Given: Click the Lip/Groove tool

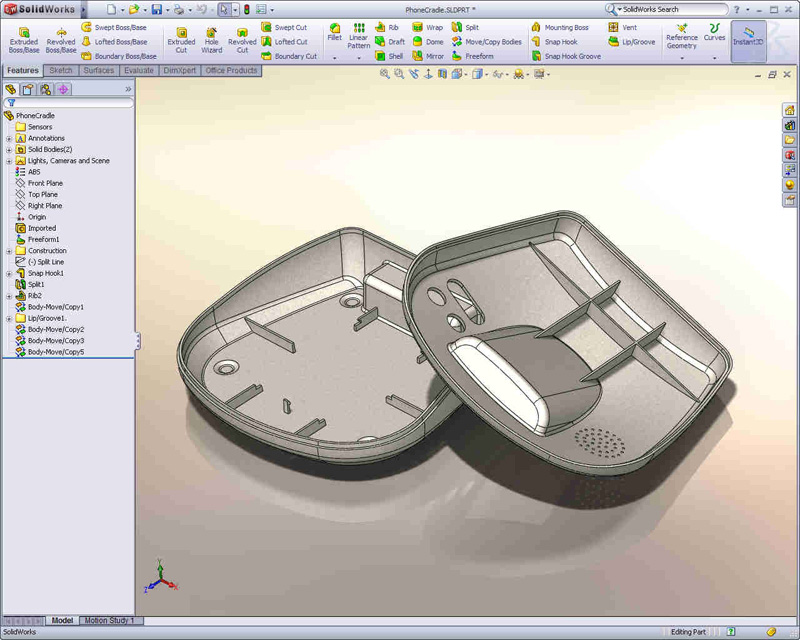Looking at the screenshot, I should 631,42.
